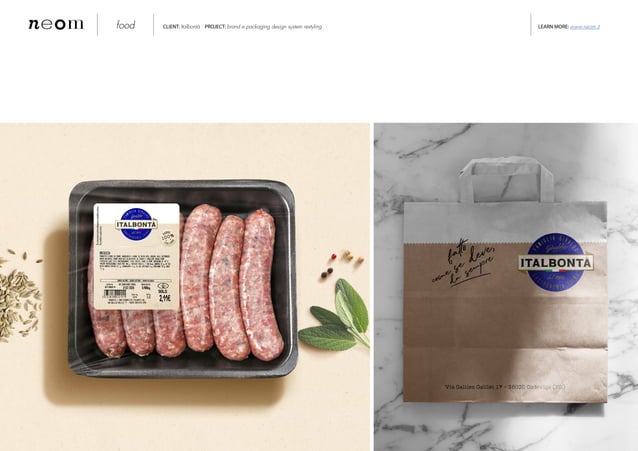Click the blue Italbontà badge on bag
638x451 pixels.
(x=556, y=262)
